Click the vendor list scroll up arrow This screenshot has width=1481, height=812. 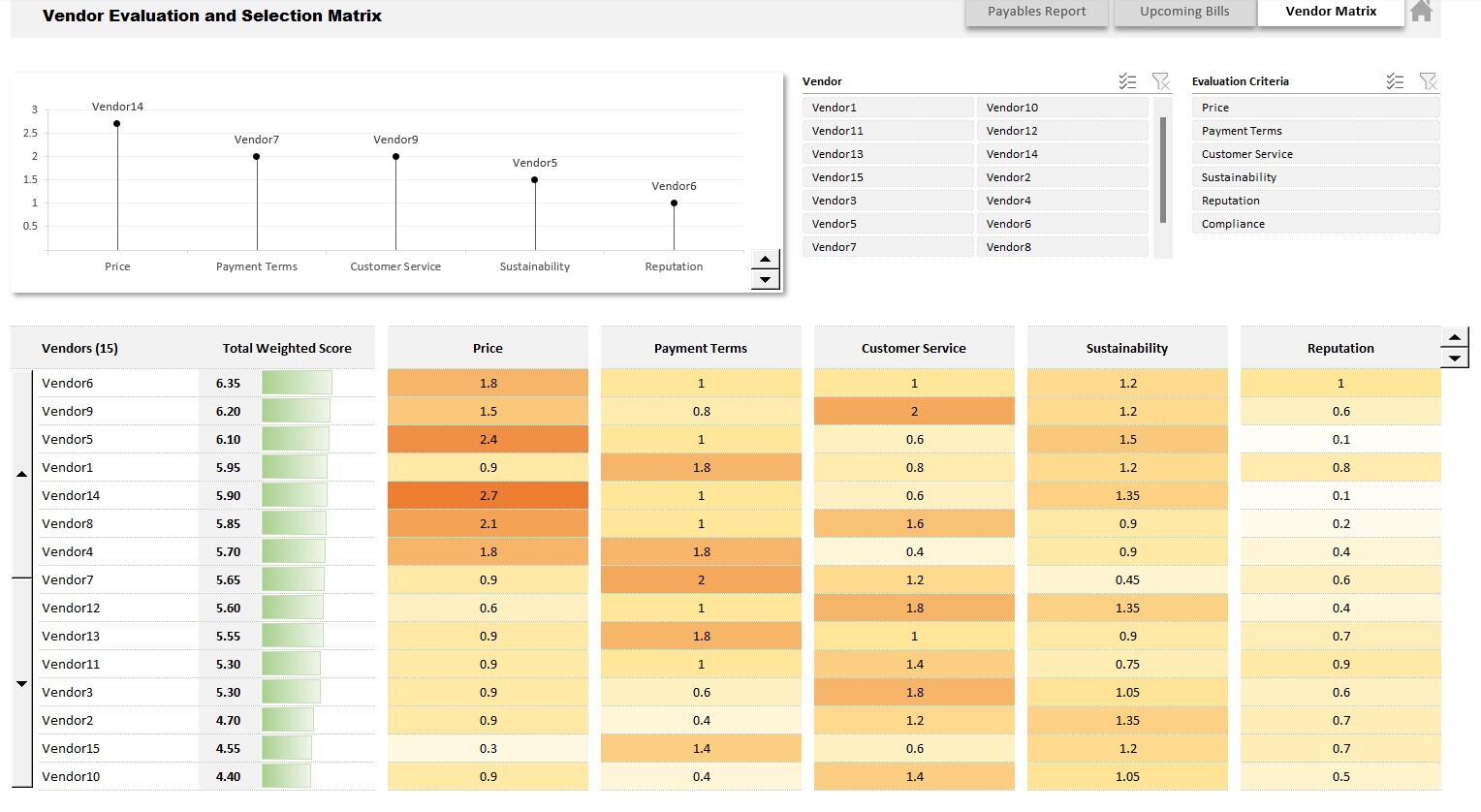point(21,474)
